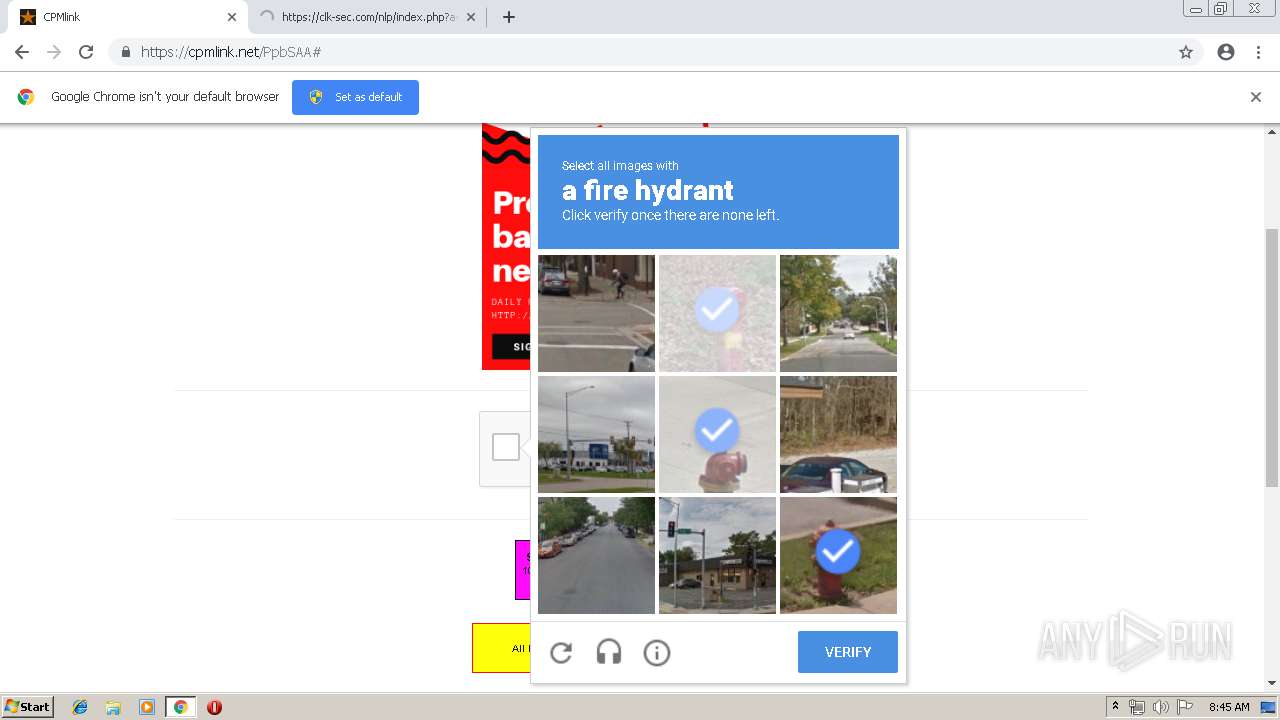
Task: Click the VERIFY button
Action: tap(848, 652)
